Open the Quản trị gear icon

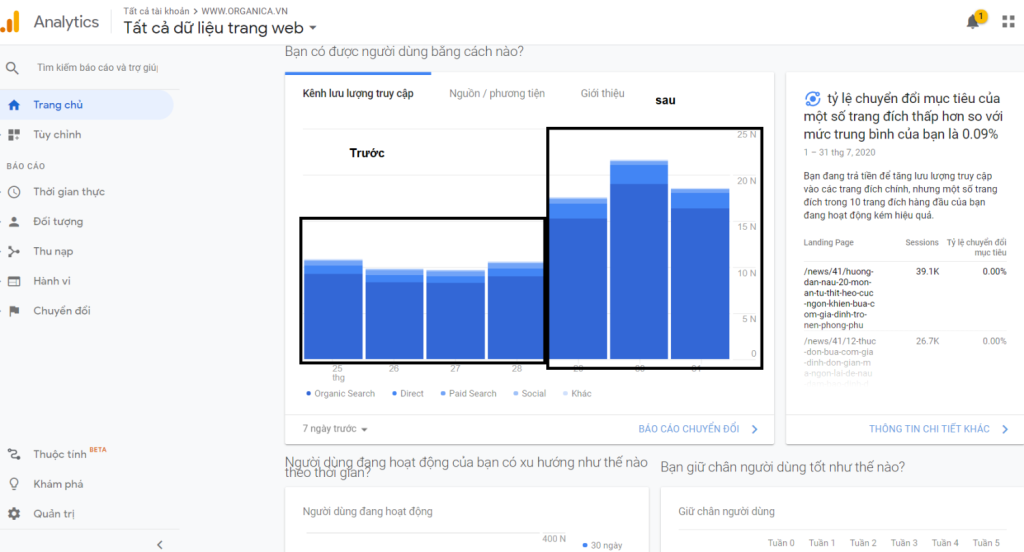click(14, 514)
